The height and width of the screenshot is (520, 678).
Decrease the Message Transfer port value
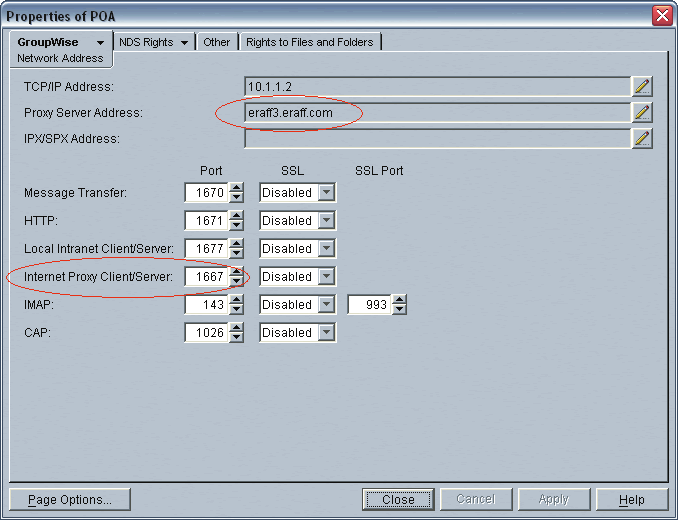(x=236, y=197)
